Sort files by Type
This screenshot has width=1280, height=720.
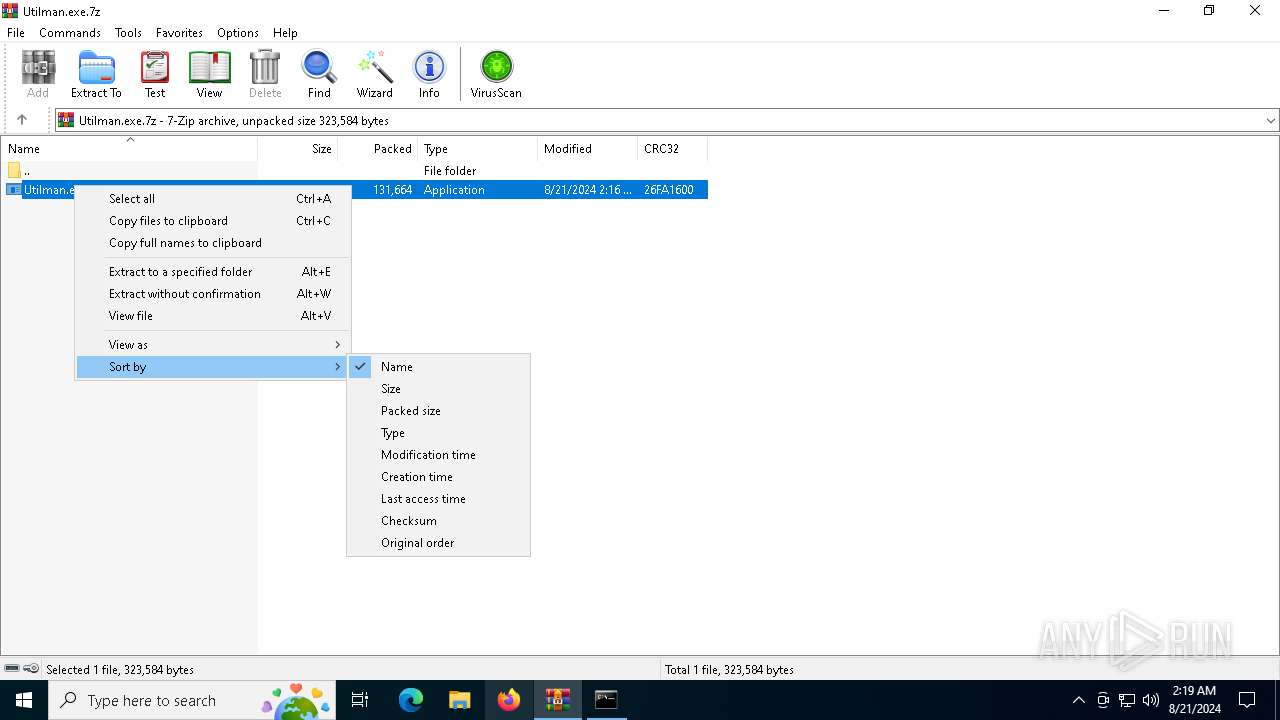(x=438, y=433)
